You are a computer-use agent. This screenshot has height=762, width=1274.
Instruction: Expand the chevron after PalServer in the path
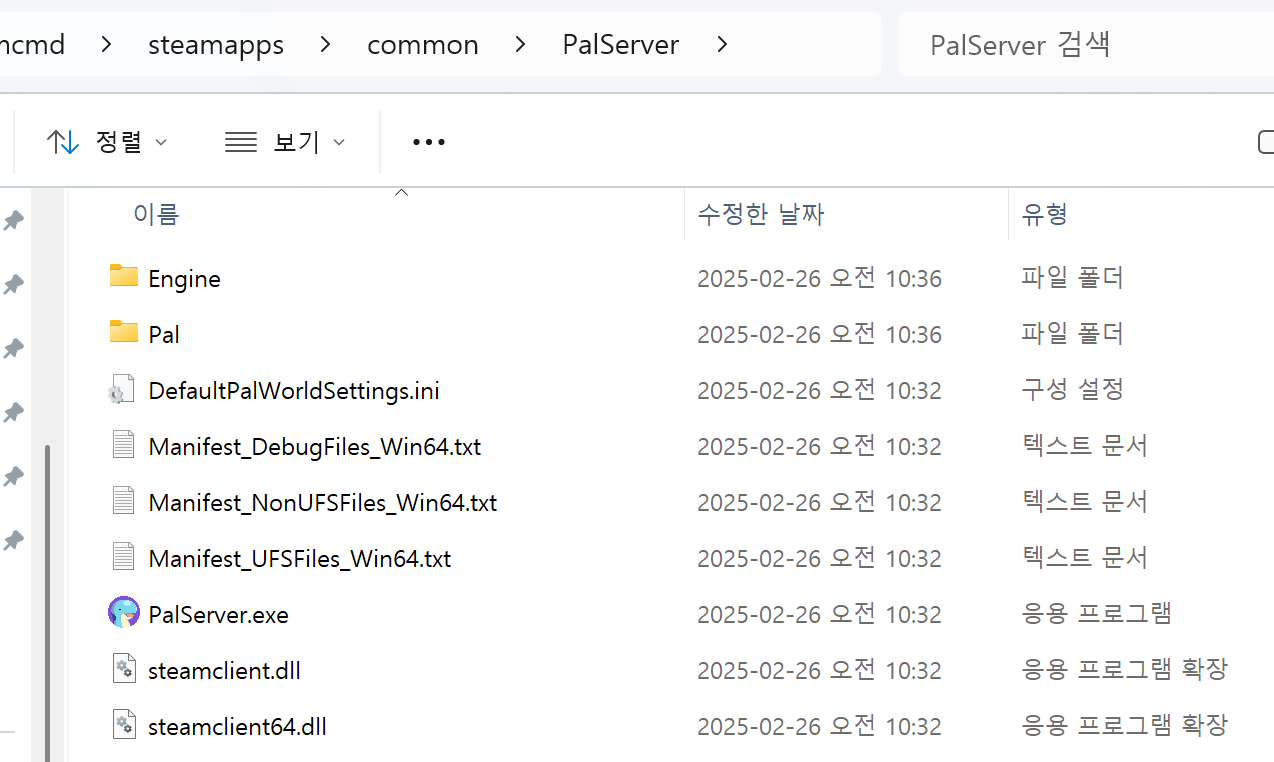[x=722, y=44]
